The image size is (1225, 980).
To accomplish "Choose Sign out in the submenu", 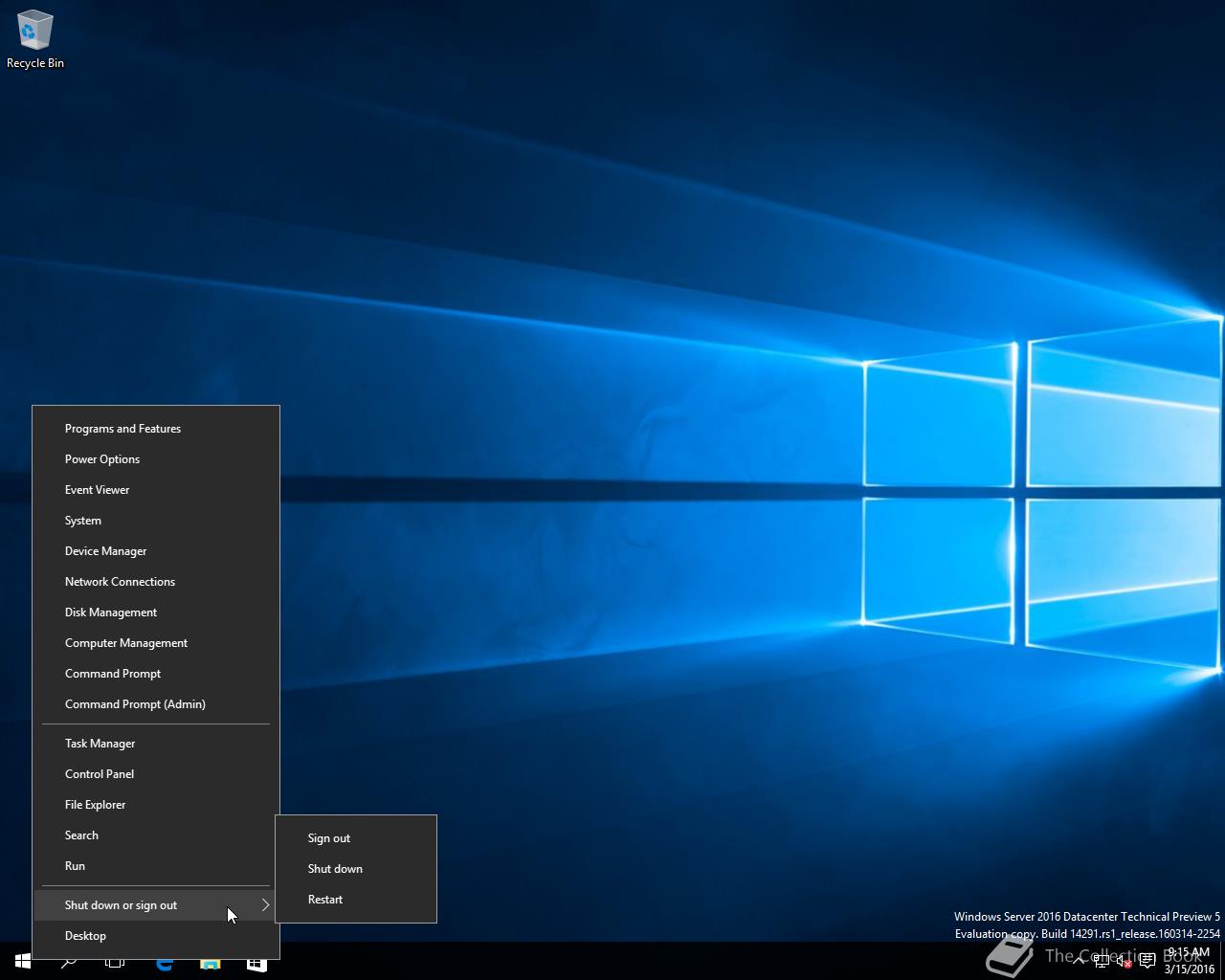I will 356,838.
